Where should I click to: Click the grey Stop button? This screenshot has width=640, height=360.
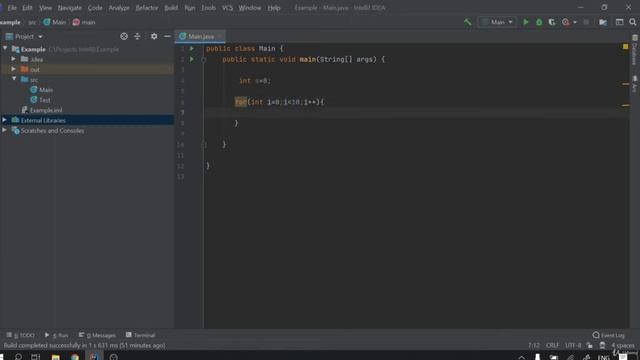[x=586, y=22]
